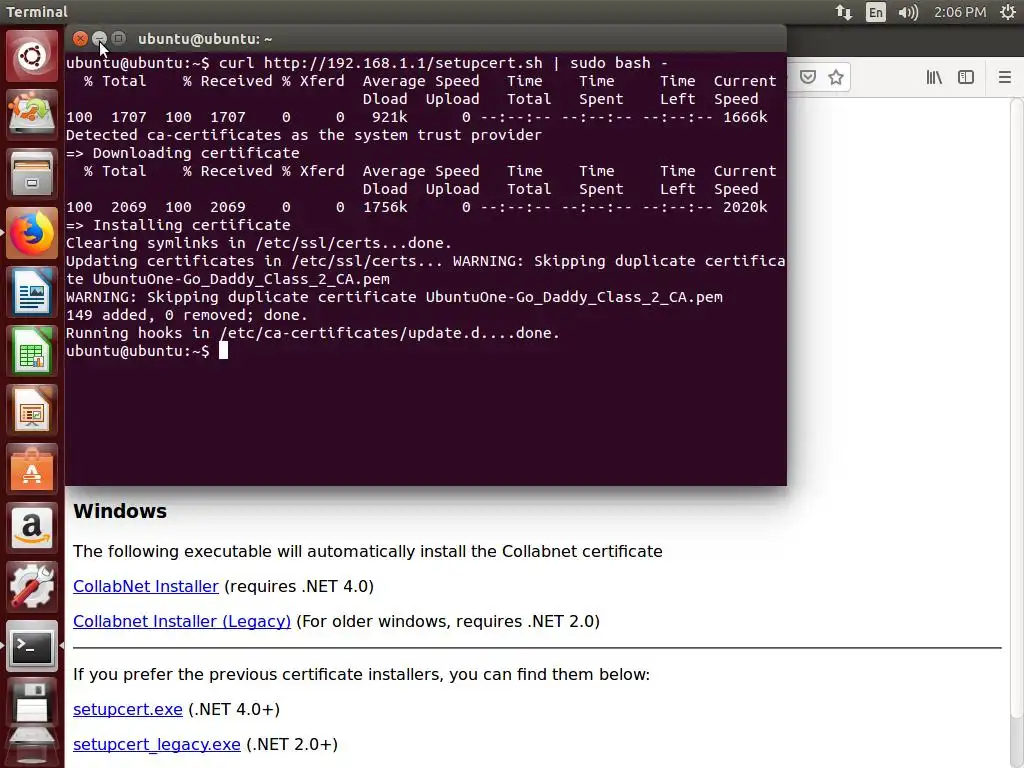
Task: Minimize the ubuntu@ubuntu terminal window
Action: click(x=99, y=39)
